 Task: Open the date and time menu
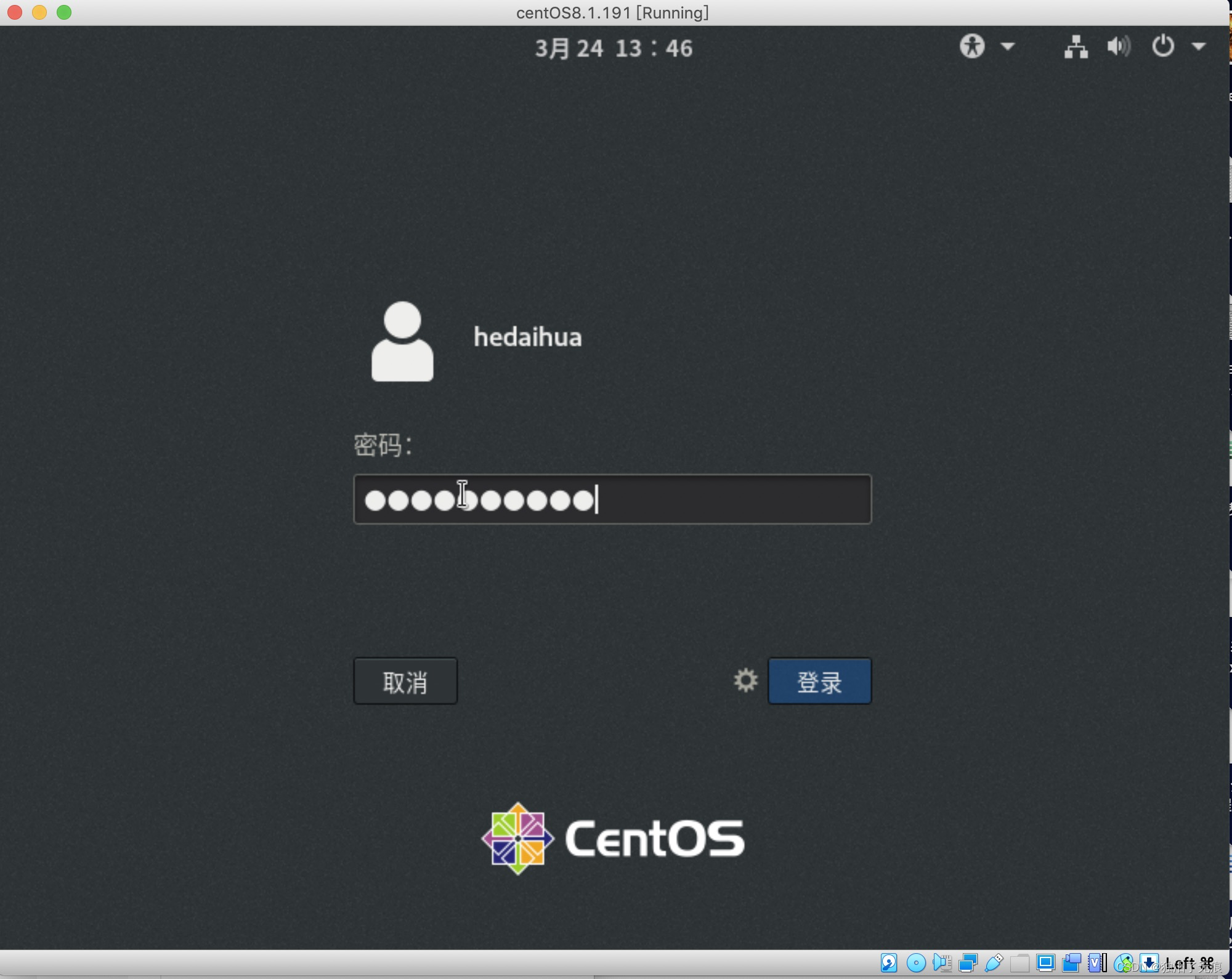pyautogui.click(x=614, y=48)
